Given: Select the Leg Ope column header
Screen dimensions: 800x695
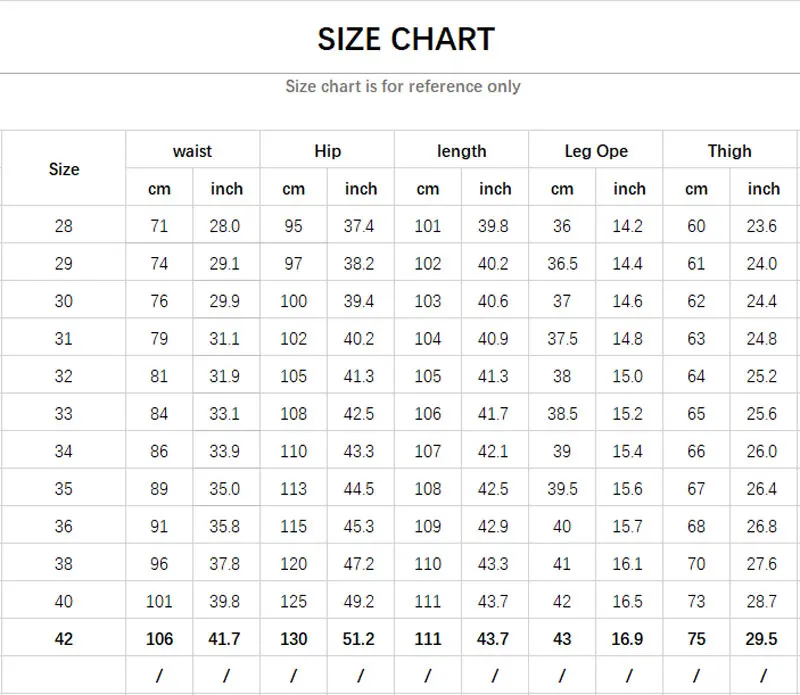Looking at the screenshot, I should click(x=596, y=151).
